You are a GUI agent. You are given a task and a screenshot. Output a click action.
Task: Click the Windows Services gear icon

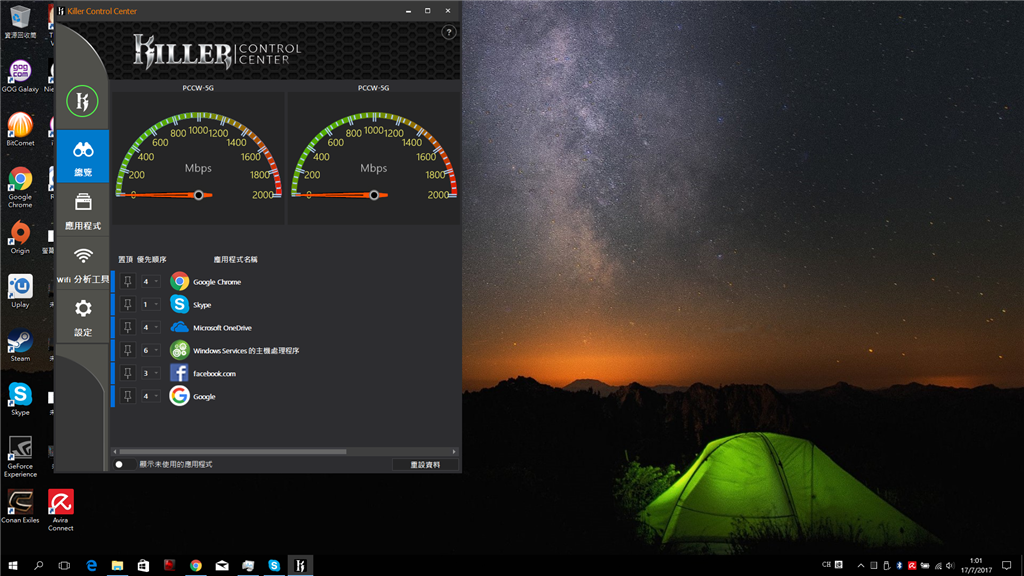pos(179,350)
